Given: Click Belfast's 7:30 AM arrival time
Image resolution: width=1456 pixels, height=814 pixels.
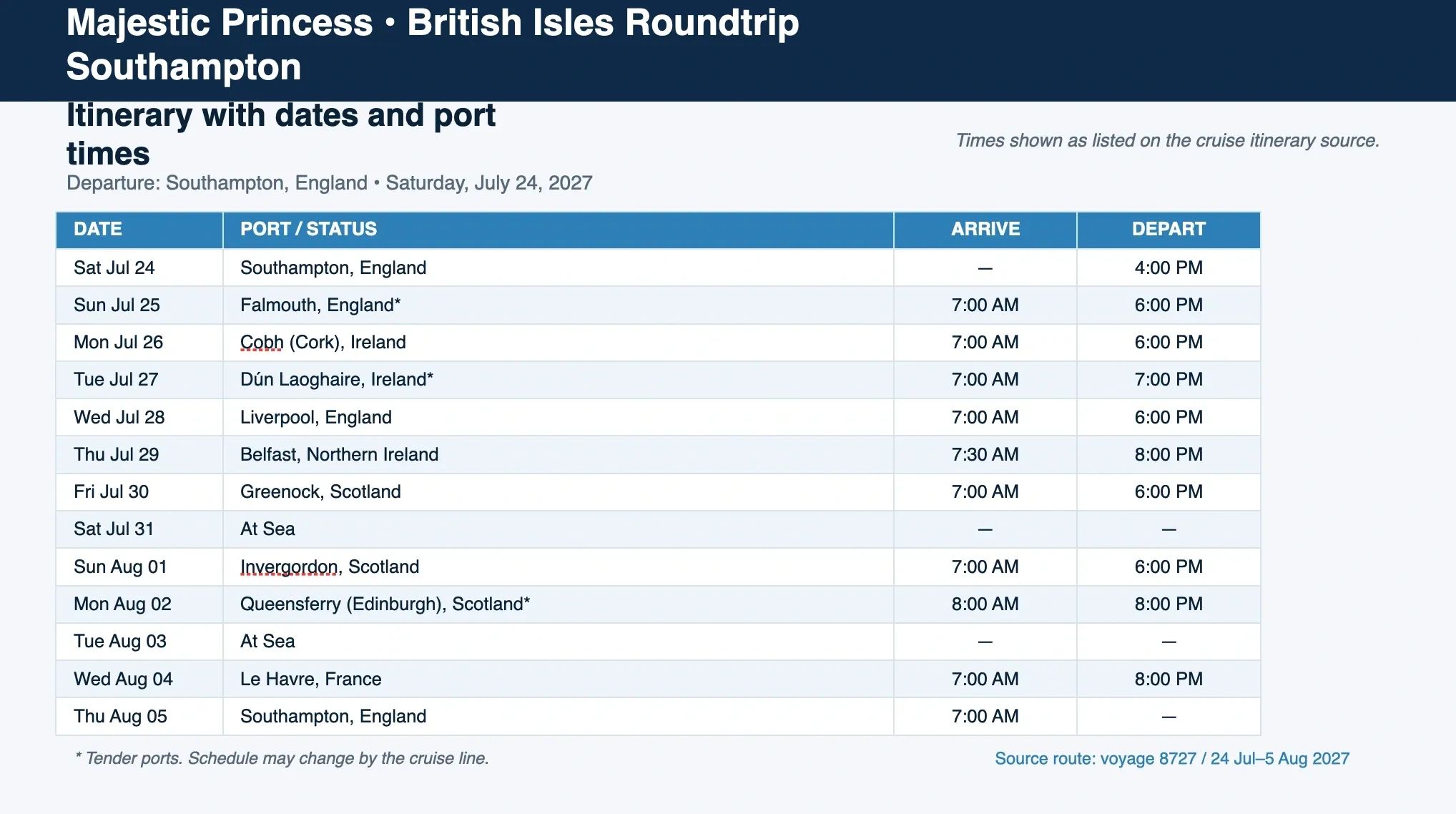Looking at the screenshot, I should tap(985, 455).
